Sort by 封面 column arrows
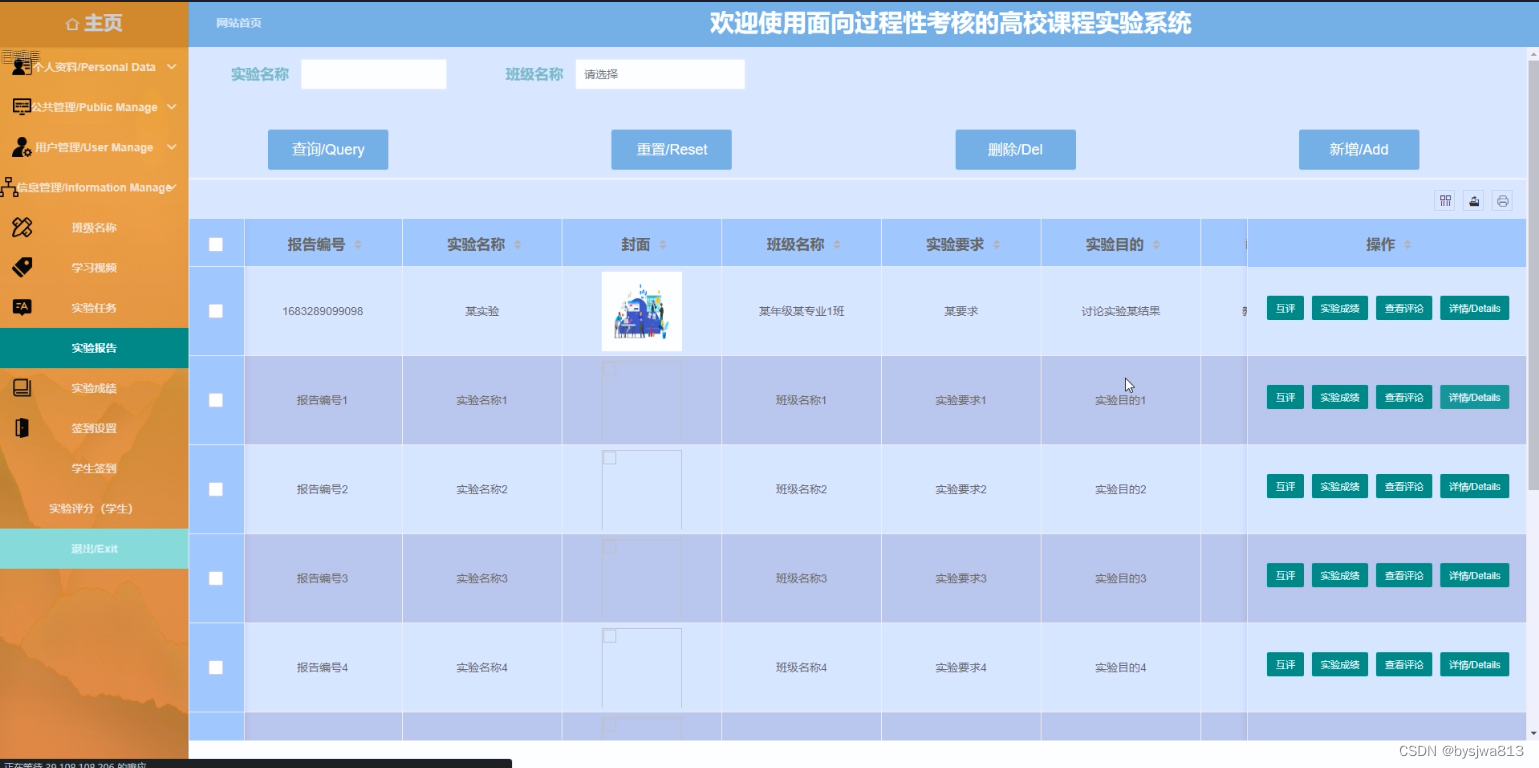The image size is (1539, 768). click(662, 245)
